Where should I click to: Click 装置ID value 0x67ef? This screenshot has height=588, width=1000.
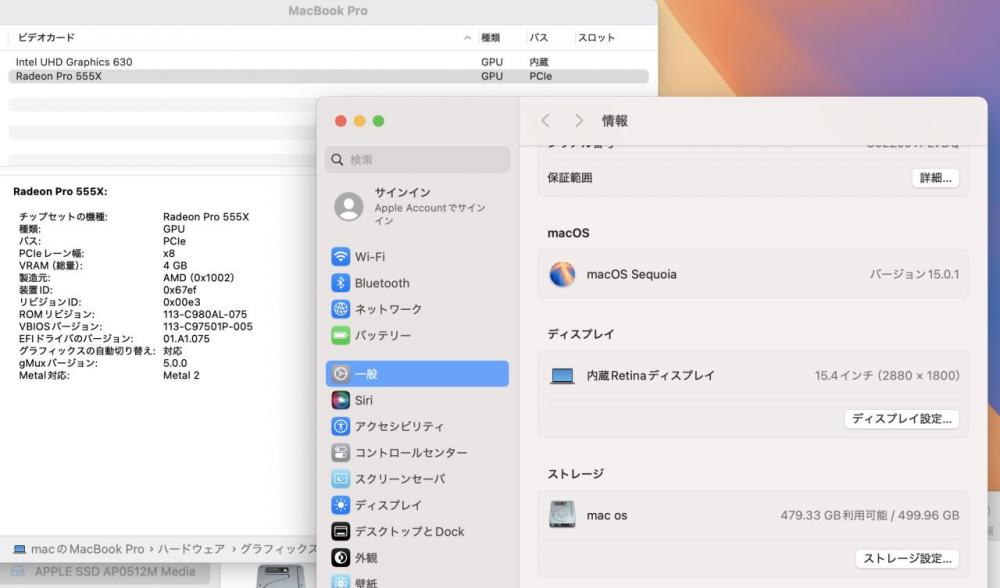click(x=179, y=290)
